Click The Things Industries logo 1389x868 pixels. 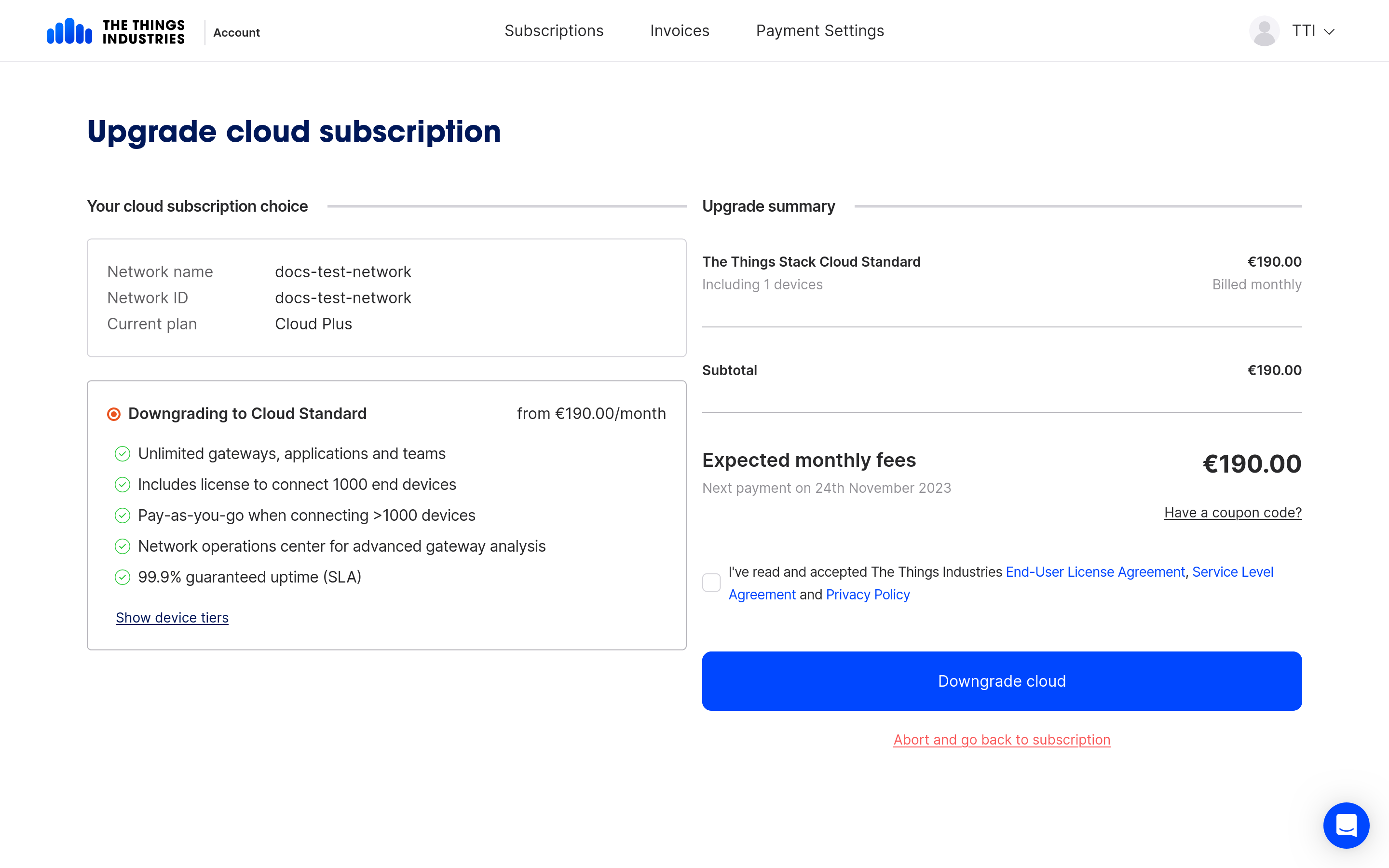(x=116, y=31)
